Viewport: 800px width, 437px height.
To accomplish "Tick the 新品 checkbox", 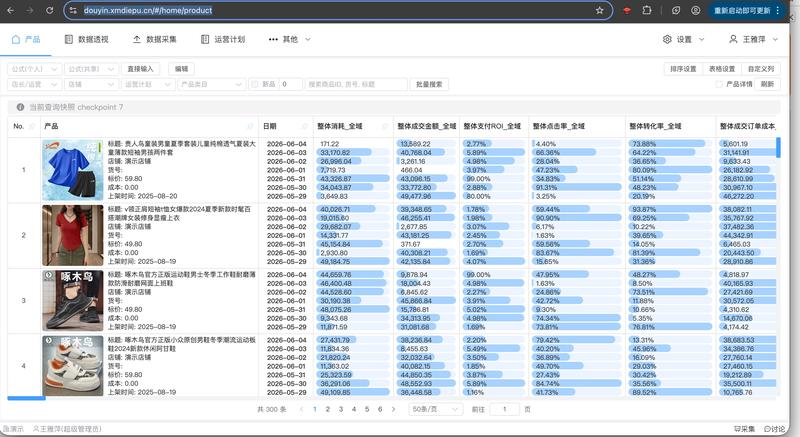I will pos(255,84).
